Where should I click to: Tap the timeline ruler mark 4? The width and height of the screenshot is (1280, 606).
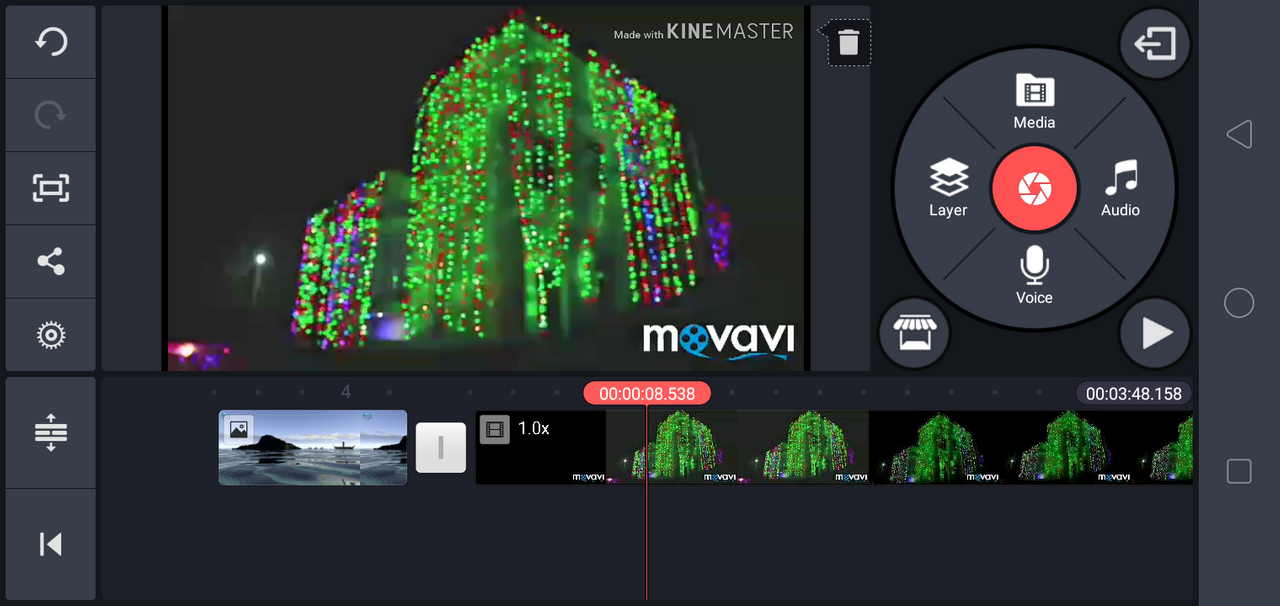[346, 392]
